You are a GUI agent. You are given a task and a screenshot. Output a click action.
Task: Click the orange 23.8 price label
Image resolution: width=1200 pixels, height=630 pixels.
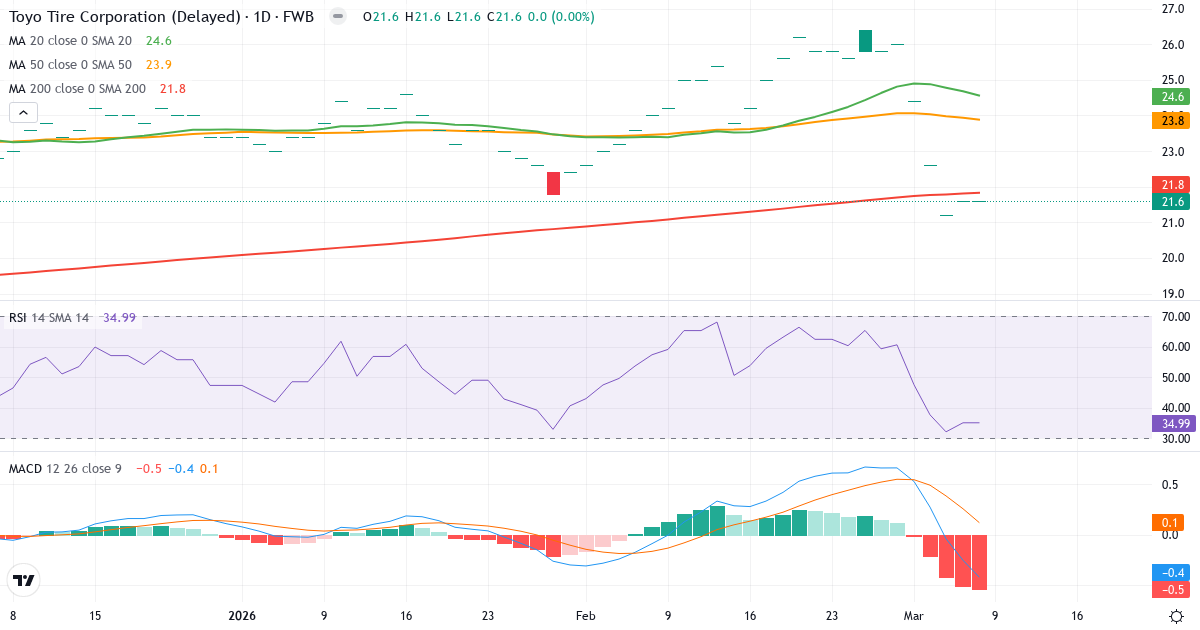1171,120
